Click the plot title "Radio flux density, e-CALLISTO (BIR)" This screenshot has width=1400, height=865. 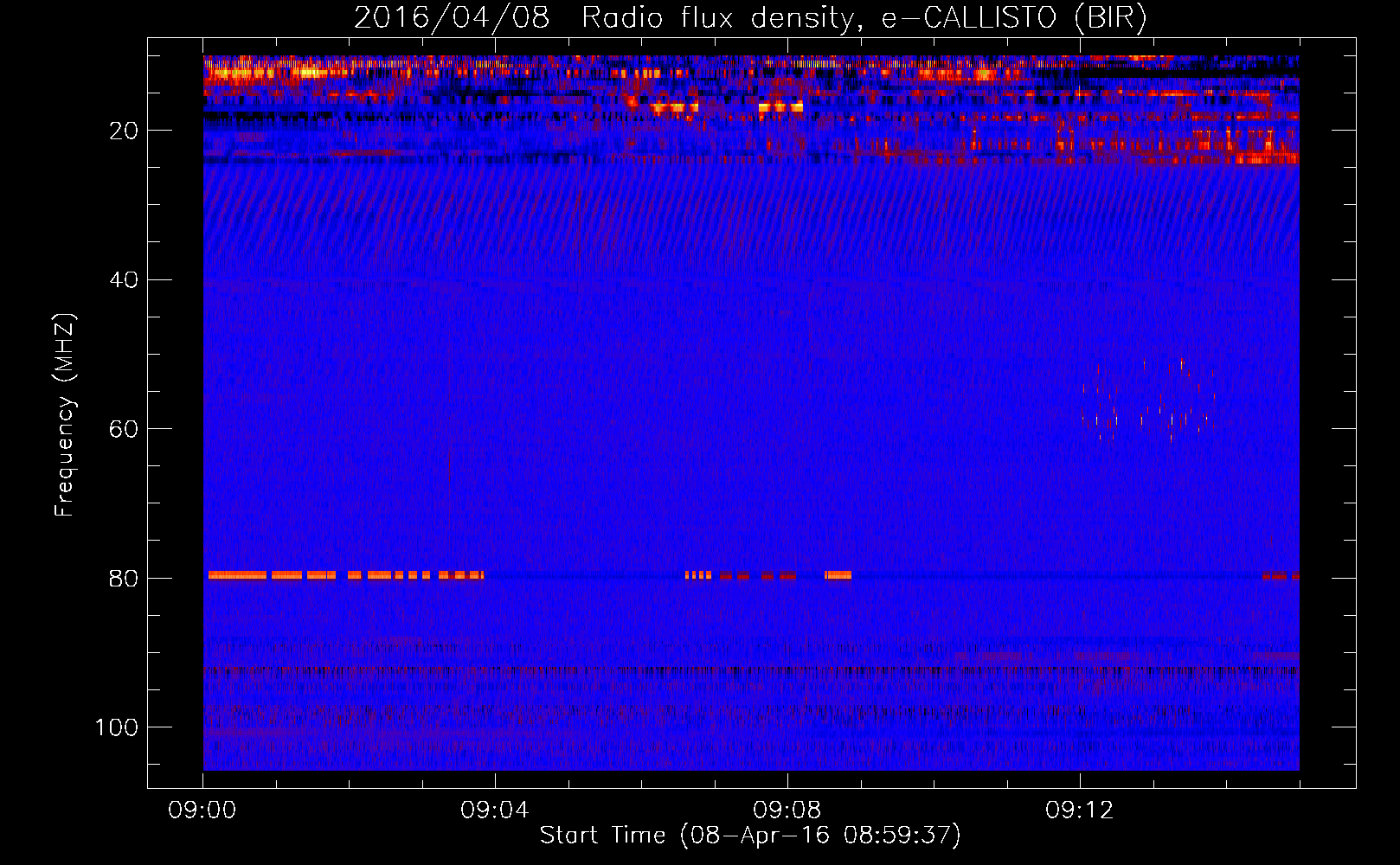tap(864, 18)
